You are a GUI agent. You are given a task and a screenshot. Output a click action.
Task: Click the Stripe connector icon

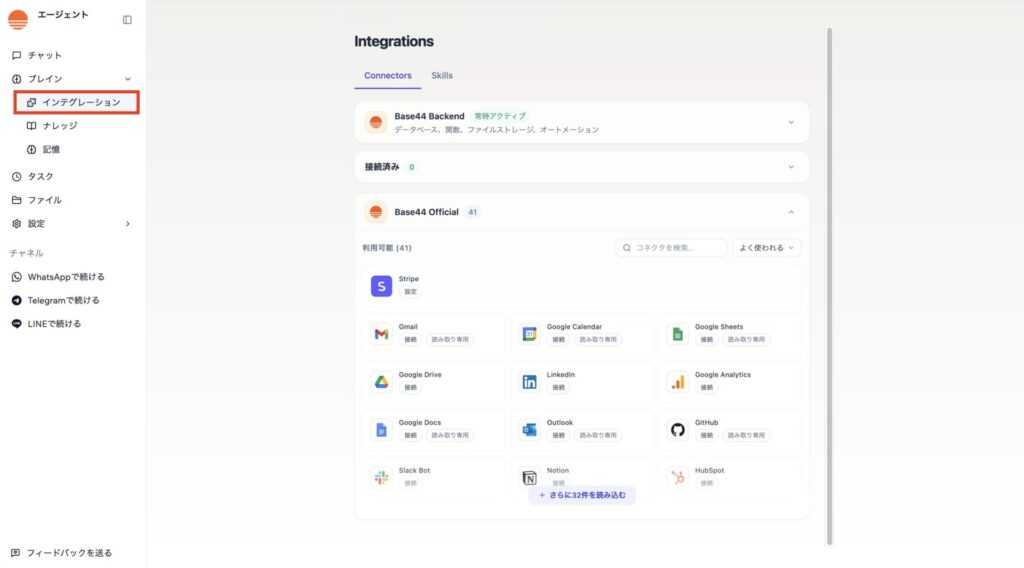tap(381, 286)
